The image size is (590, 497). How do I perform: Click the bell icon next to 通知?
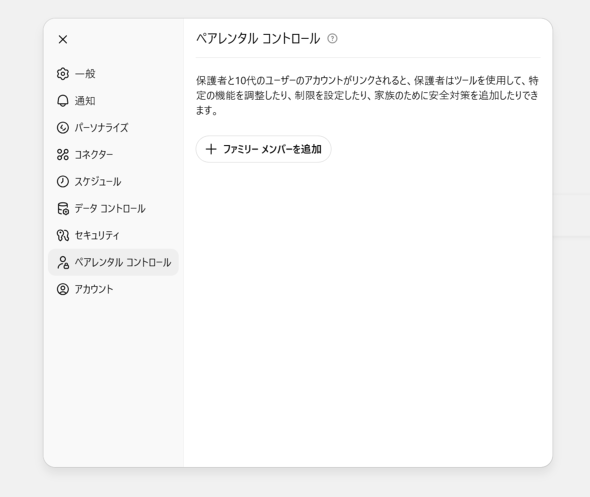coord(63,101)
